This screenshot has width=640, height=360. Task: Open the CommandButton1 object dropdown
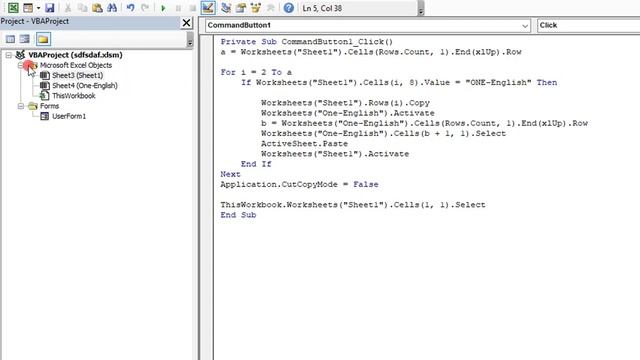coord(525,25)
